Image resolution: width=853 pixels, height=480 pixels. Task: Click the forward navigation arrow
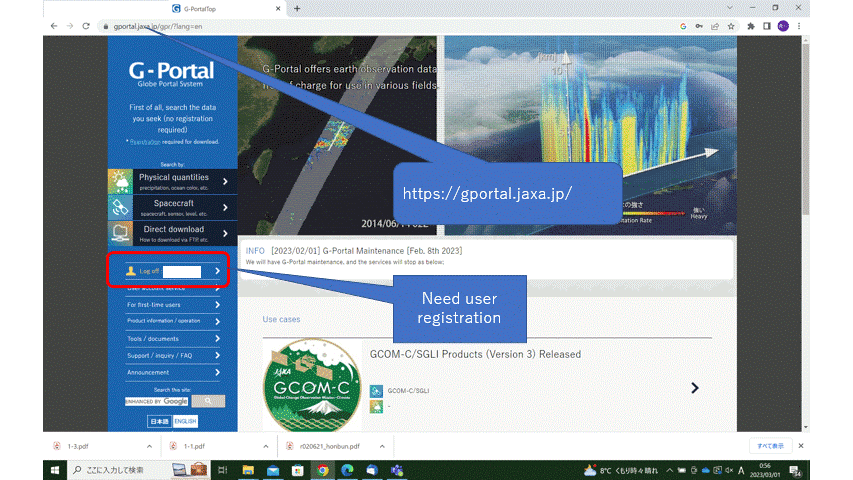70,26
